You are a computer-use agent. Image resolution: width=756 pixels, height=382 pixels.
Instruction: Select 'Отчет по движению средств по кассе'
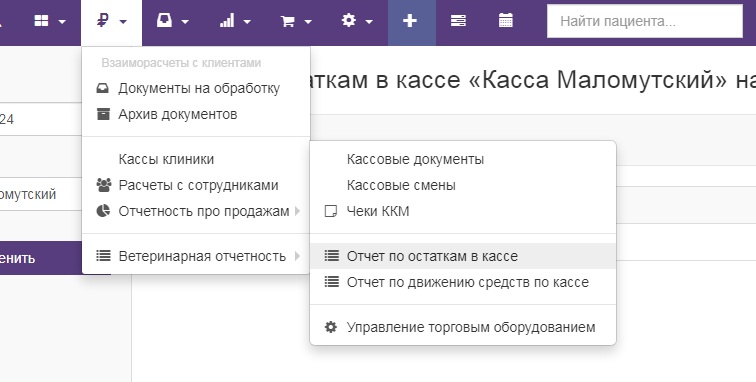pyautogui.click(x=463, y=282)
